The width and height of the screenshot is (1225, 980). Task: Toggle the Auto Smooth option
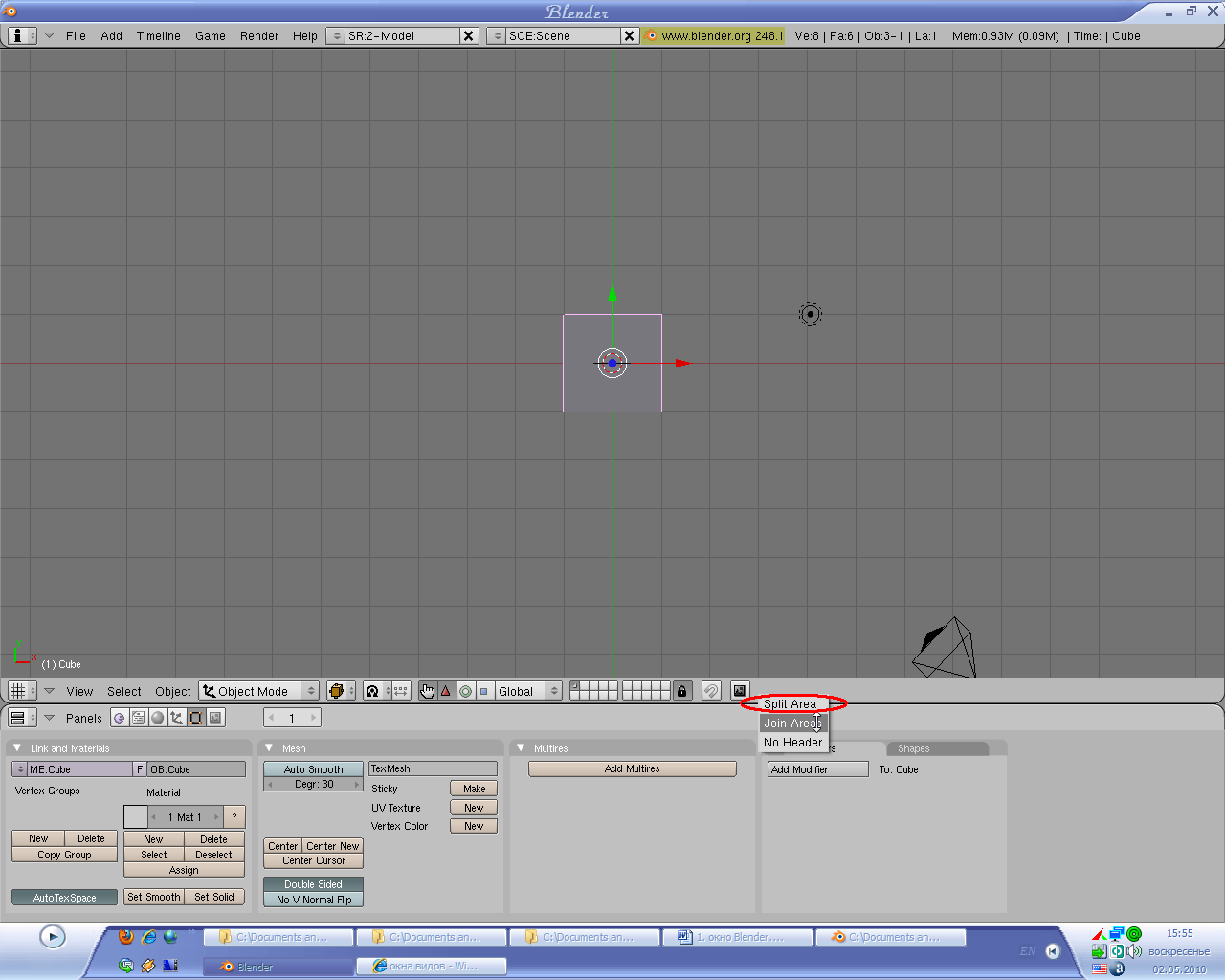point(313,769)
